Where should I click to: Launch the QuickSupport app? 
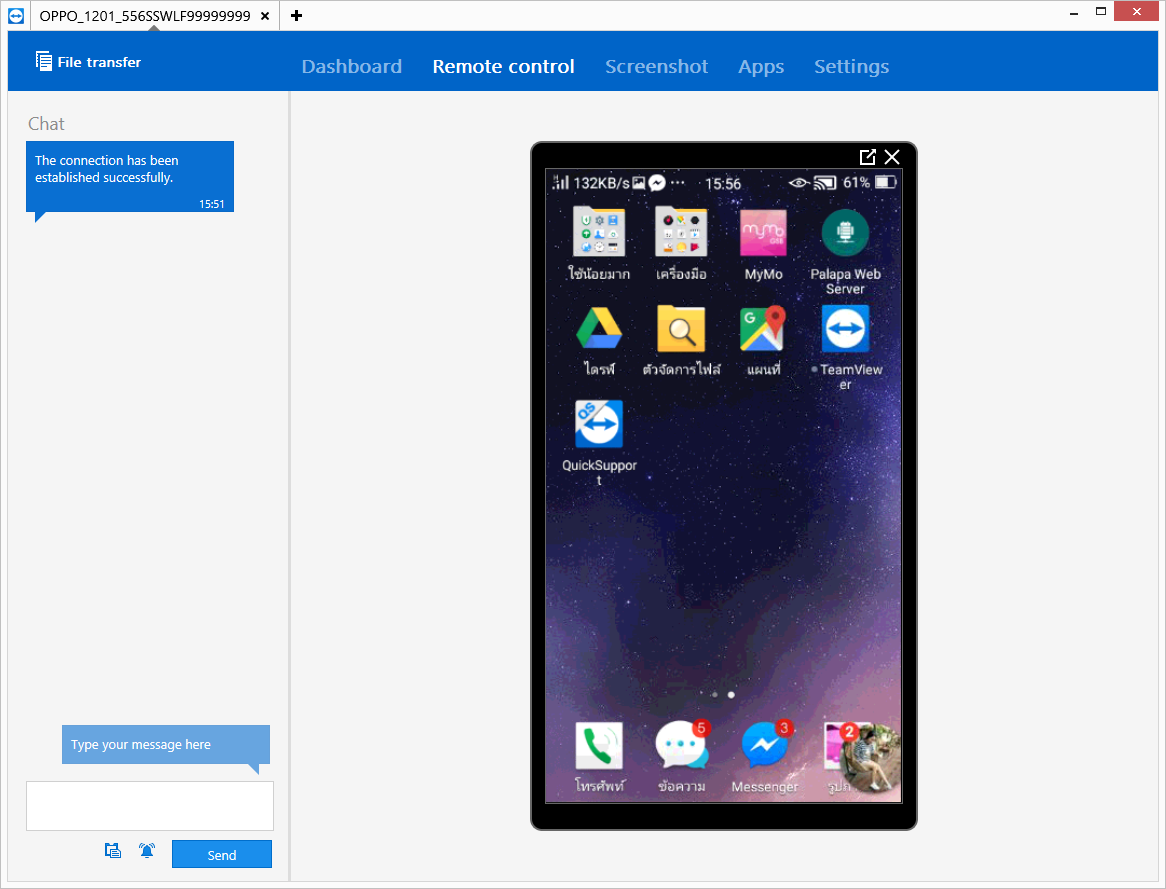click(599, 425)
